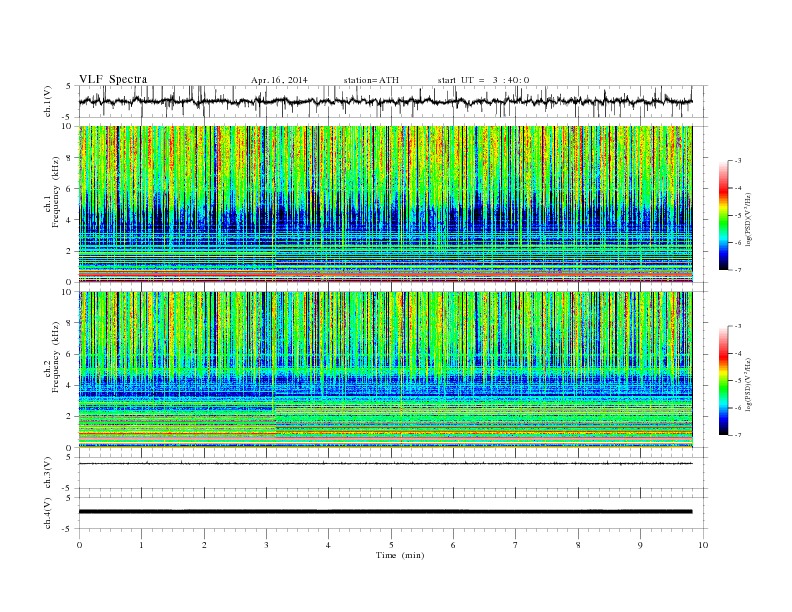Click time axis tick label "5"
The height and width of the screenshot is (612, 792).
click(391, 545)
